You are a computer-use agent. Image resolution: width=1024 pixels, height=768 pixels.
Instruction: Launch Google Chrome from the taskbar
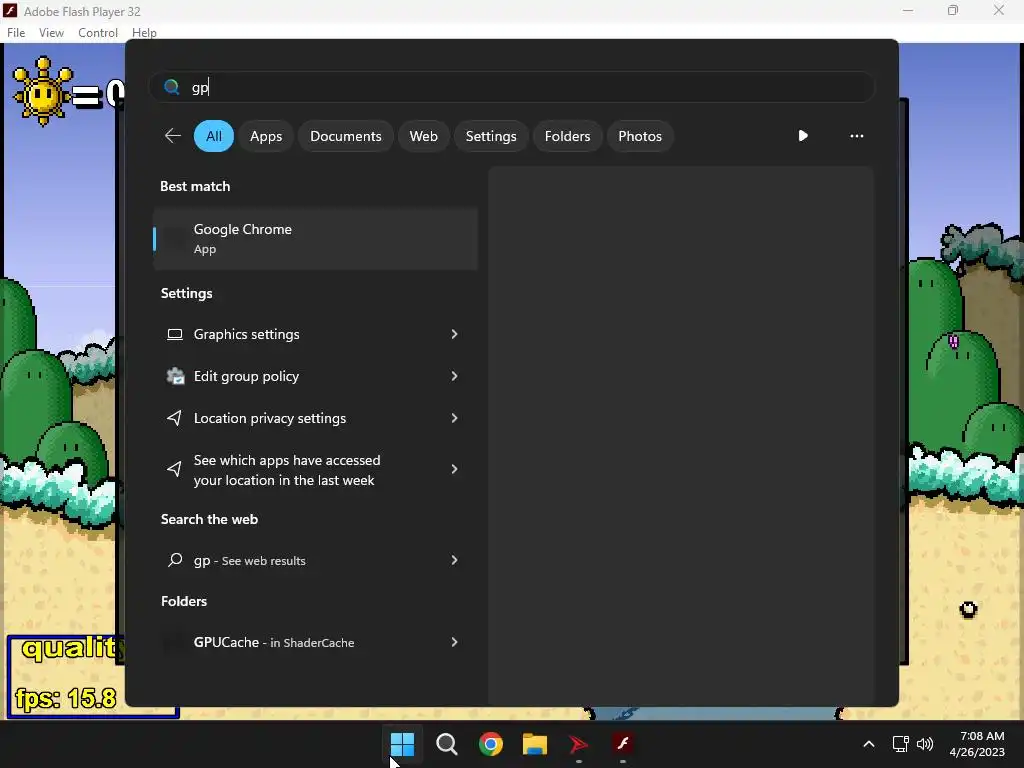click(x=490, y=744)
